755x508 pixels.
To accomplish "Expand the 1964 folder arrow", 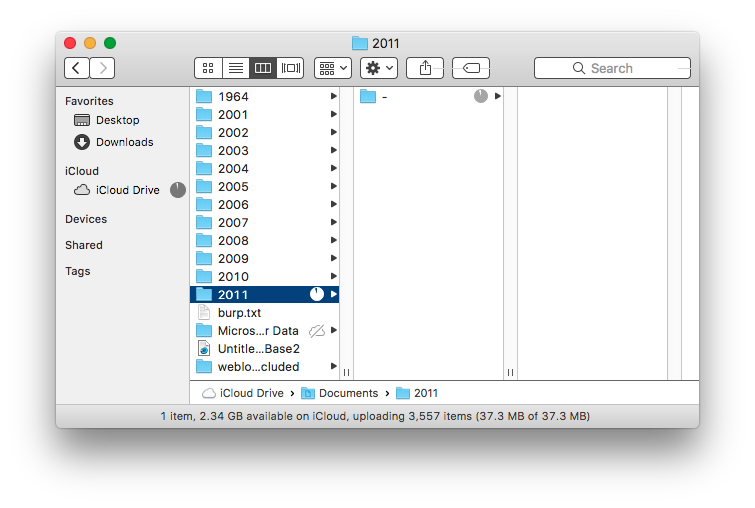I will pyautogui.click(x=333, y=96).
